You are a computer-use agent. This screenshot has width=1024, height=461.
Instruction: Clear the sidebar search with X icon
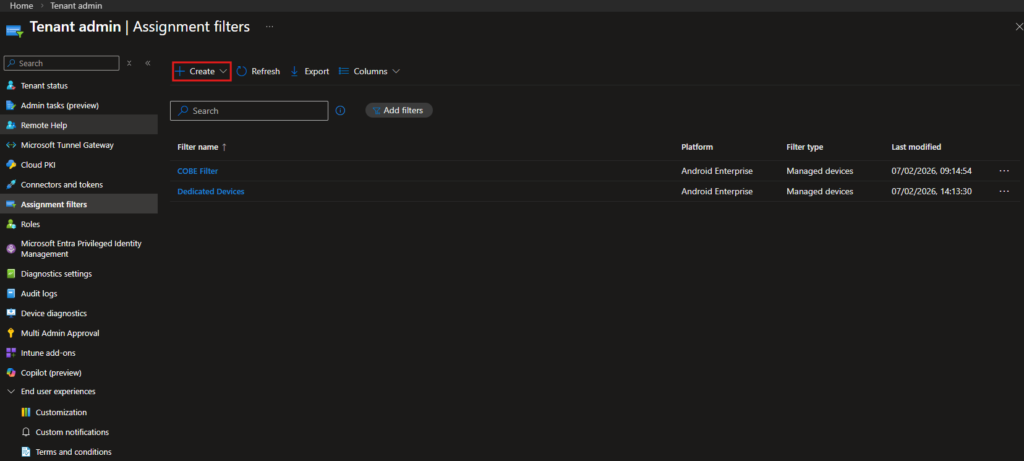click(x=129, y=63)
